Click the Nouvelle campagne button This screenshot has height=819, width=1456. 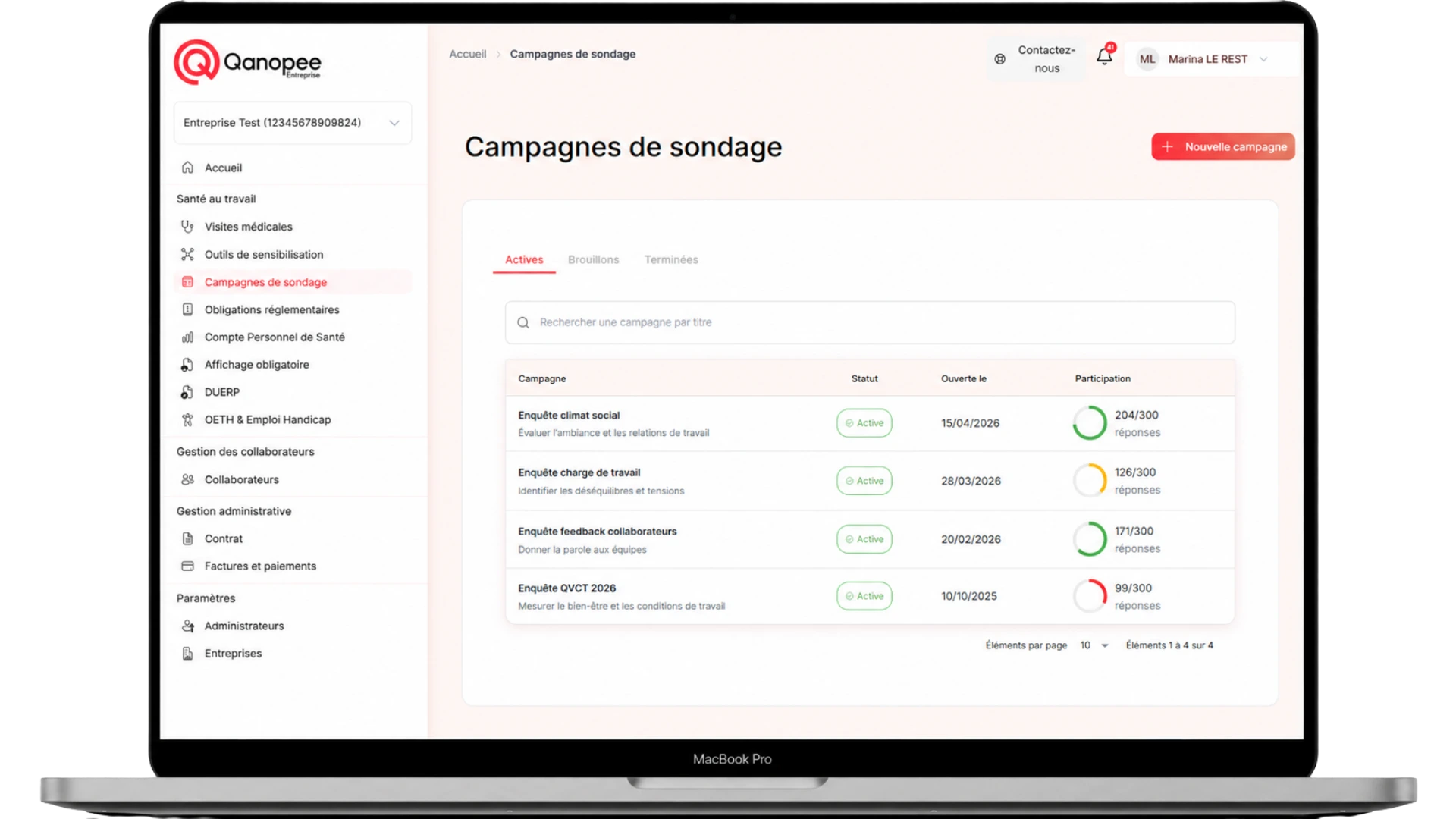(x=1222, y=147)
